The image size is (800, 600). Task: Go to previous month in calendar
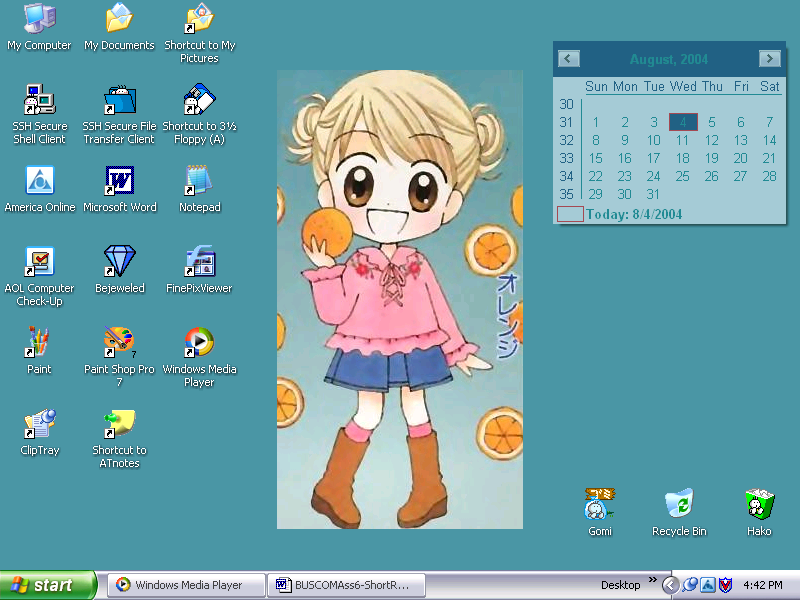[568, 59]
